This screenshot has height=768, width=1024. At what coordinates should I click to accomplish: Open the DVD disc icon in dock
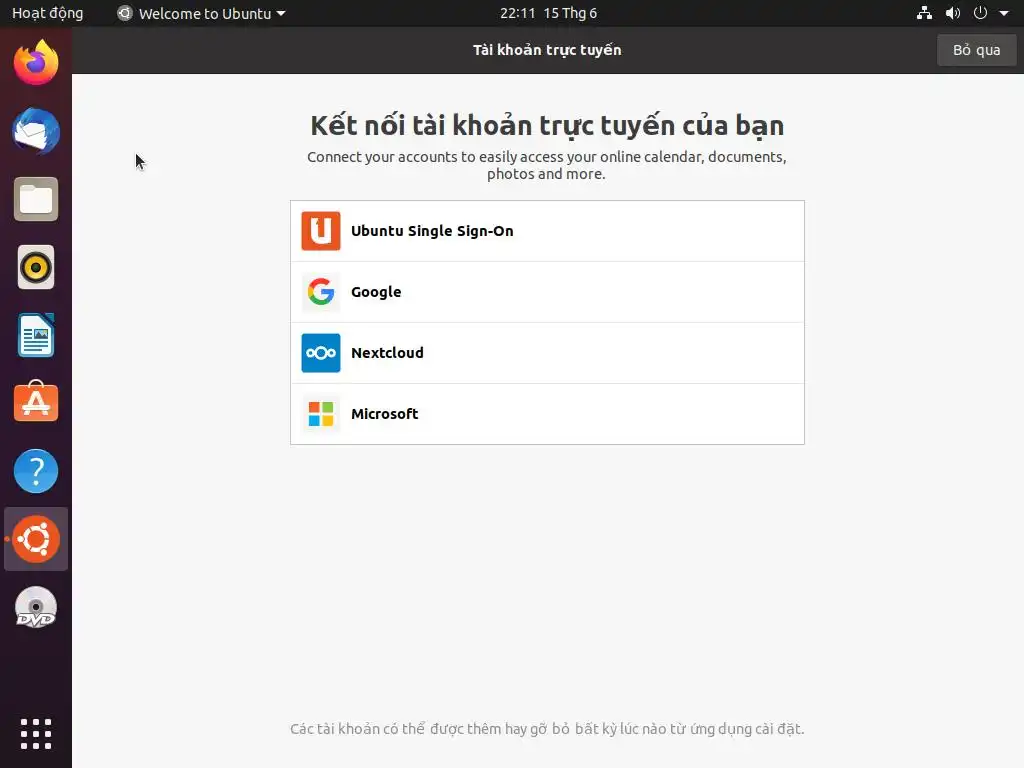point(36,608)
